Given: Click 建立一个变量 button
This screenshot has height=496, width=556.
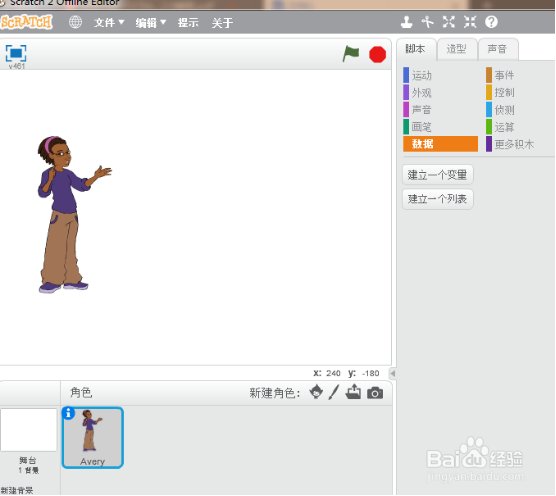Looking at the screenshot, I should pos(438,175).
